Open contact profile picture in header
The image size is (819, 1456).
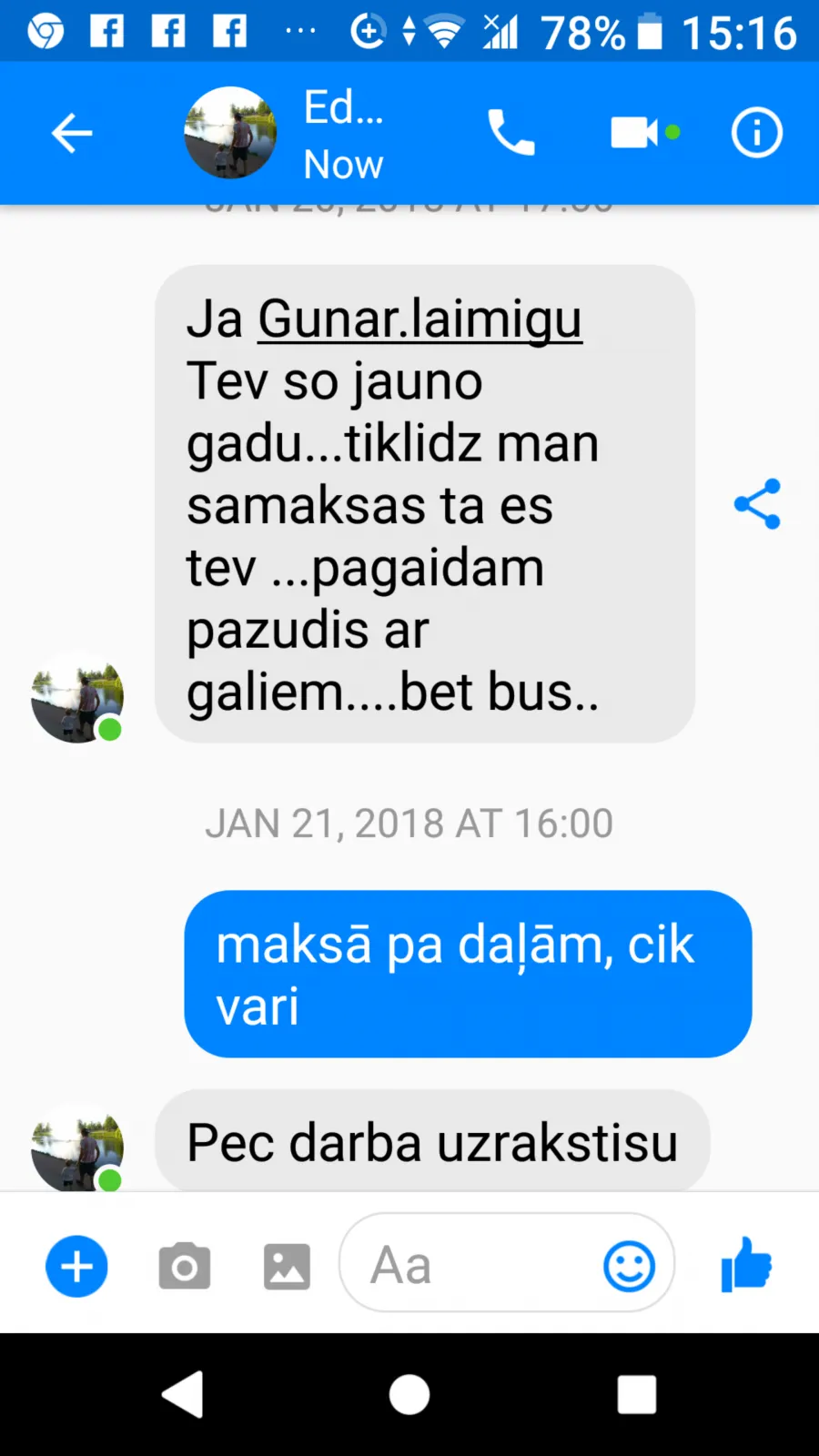point(230,133)
